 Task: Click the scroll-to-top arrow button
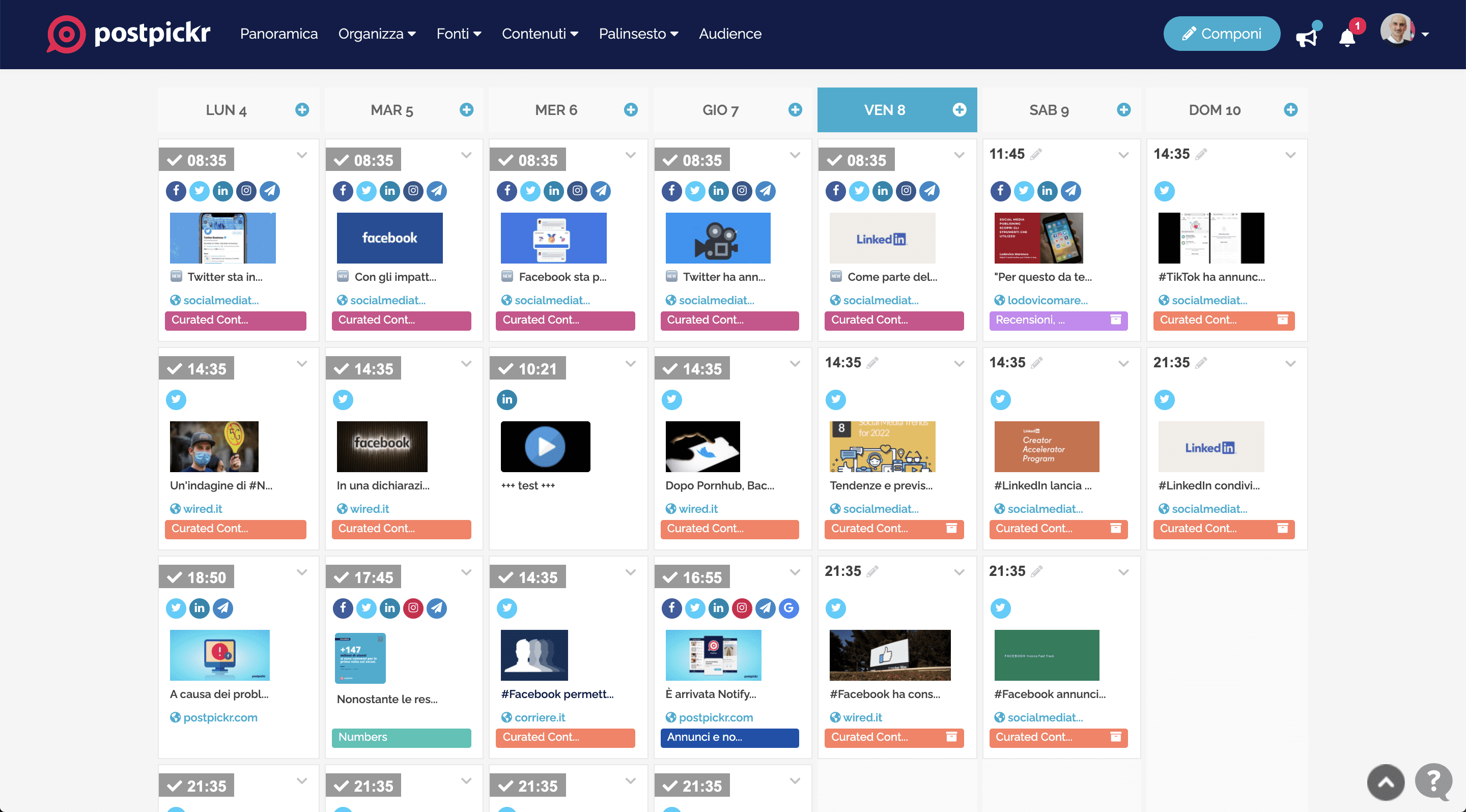[x=1385, y=782]
